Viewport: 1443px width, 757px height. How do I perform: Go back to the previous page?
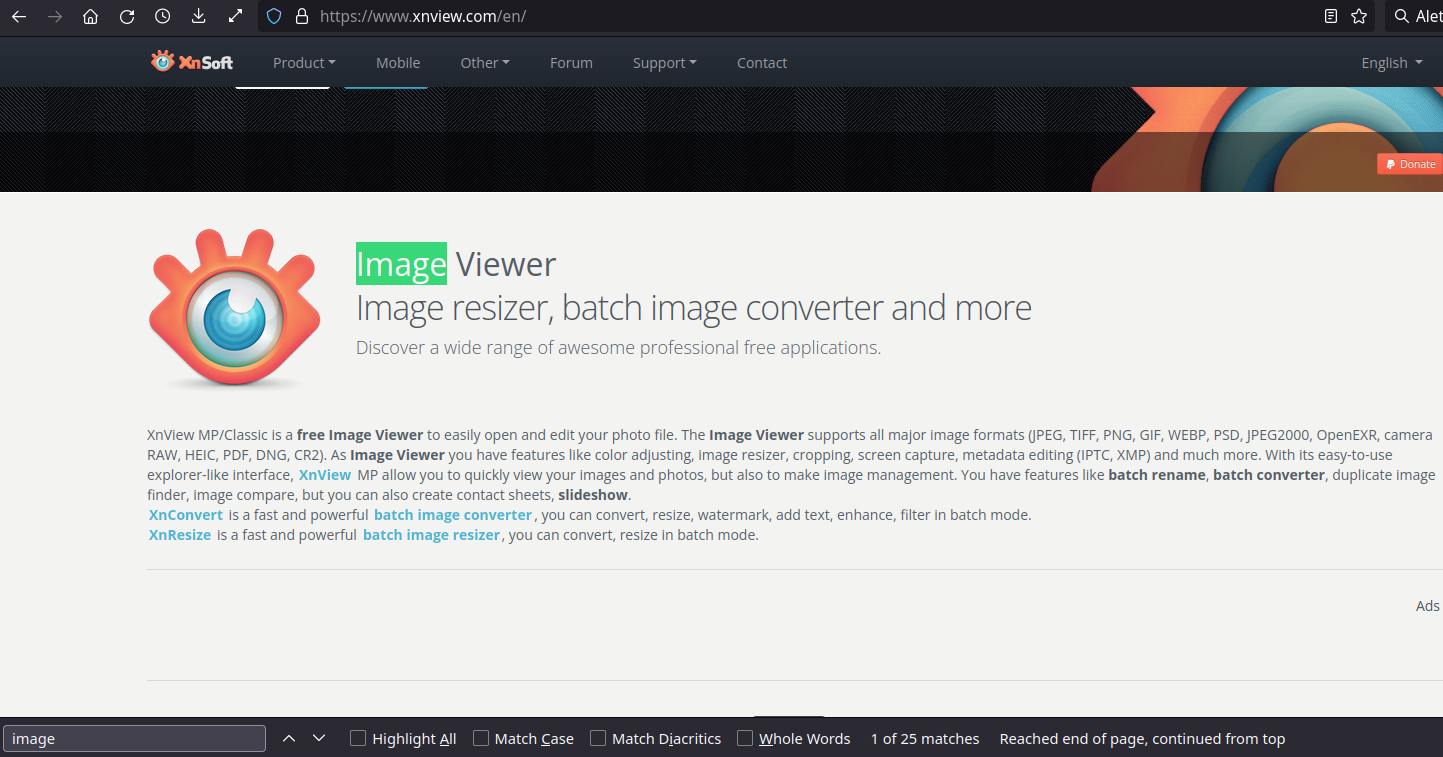pyautogui.click(x=19, y=16)
